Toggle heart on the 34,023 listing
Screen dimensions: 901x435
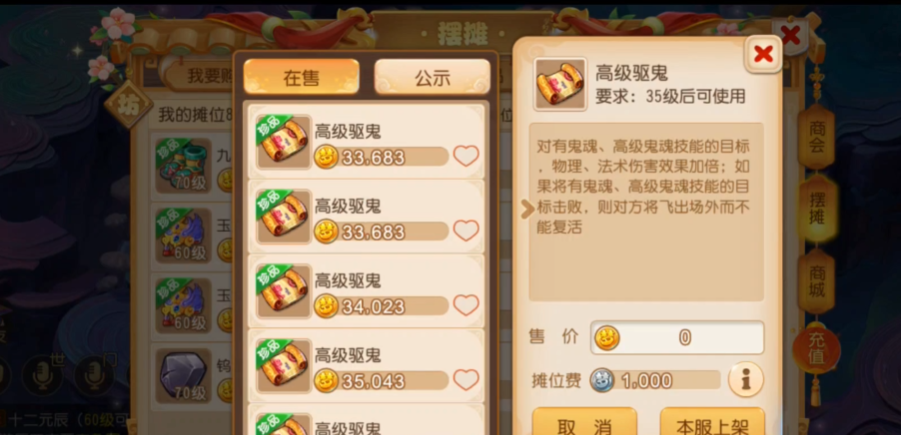[465, 305]
